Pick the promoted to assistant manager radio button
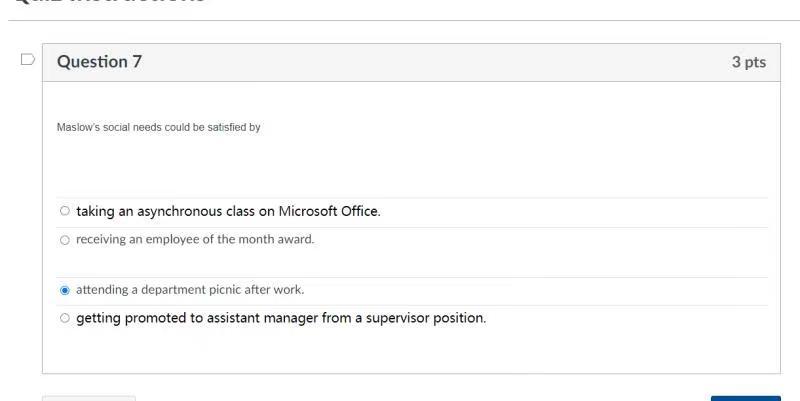This screenshot has height=401, width=800. (65, 318)
